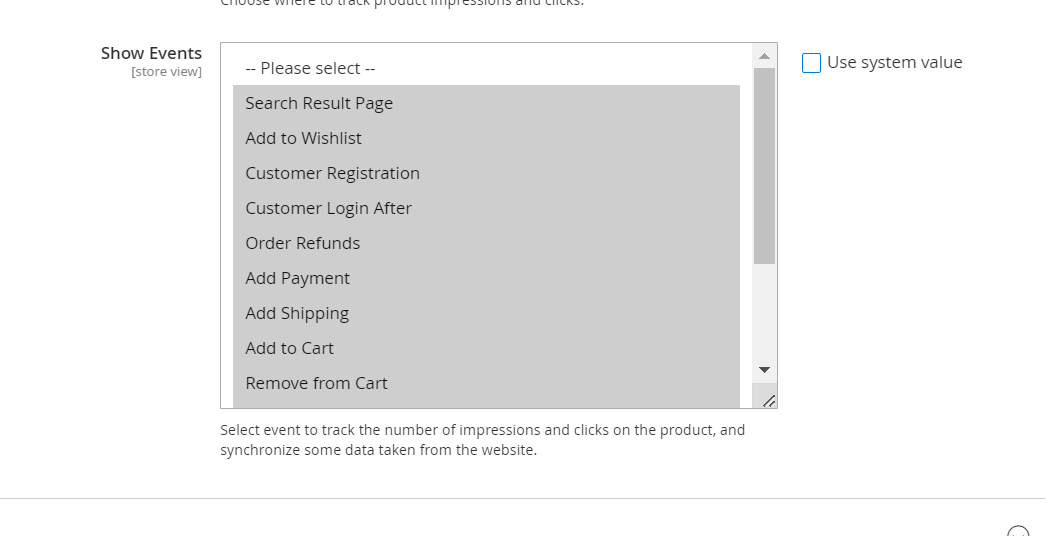Pick the Customer Registration event

333,173
